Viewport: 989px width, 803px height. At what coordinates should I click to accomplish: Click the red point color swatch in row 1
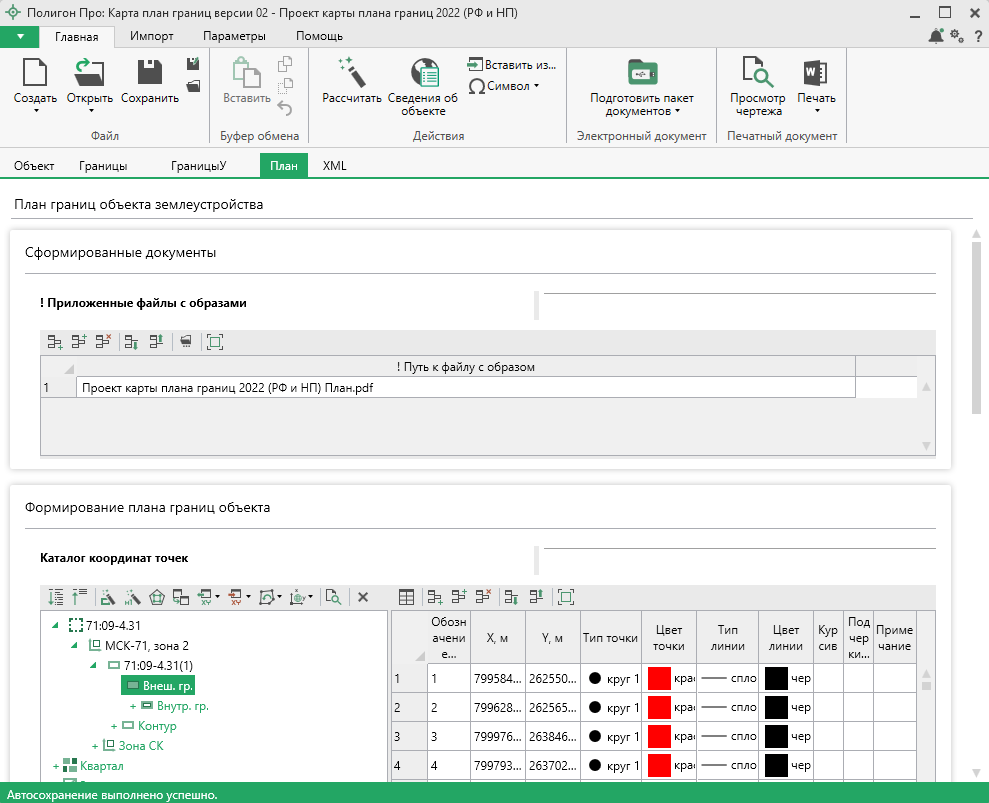pyautogui.click(x=660, y=679)
